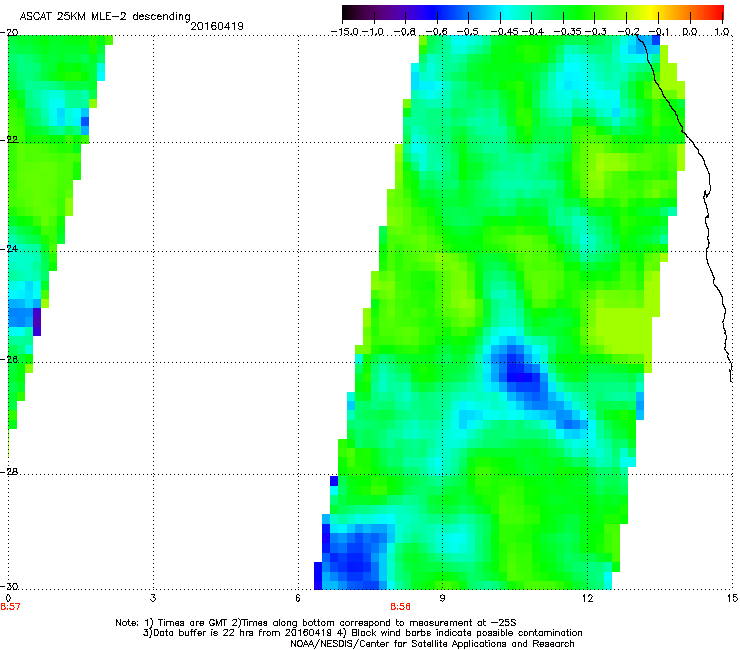Click the plot title 'ASCAT 25KM MLE-2 descending'

pyautogui.click(x=105, y=16)
